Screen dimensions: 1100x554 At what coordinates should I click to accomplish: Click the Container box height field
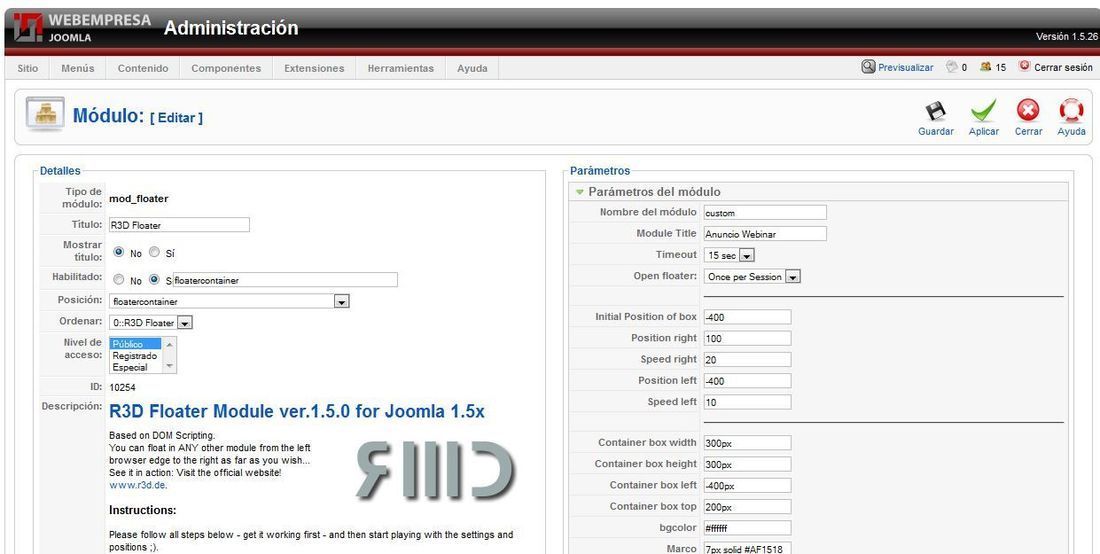pyautogui.click(x=747, y=464)
